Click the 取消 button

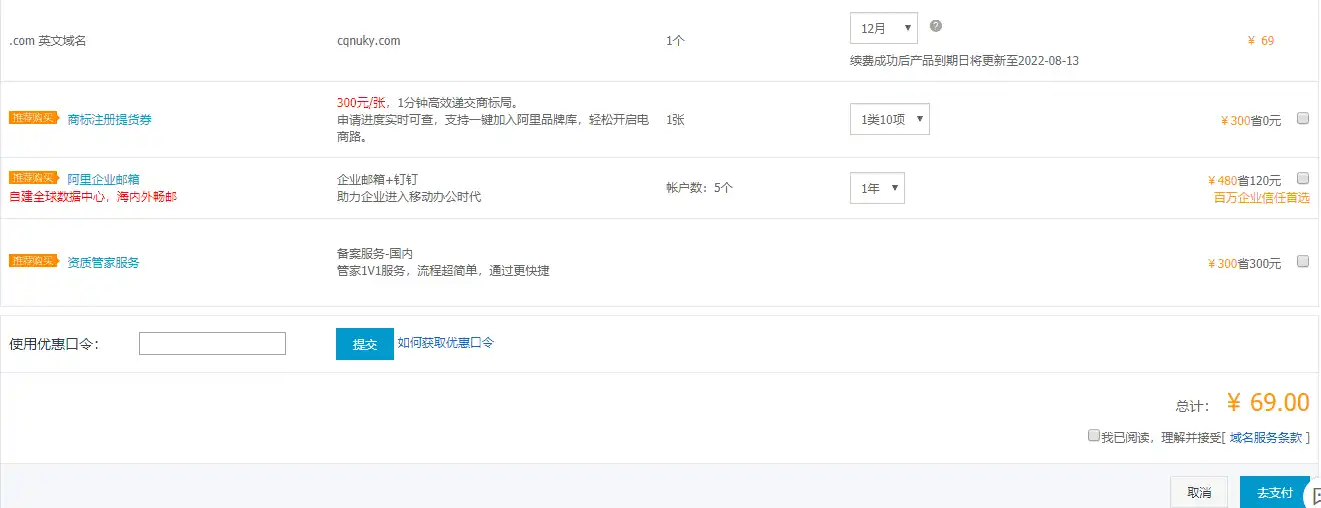coord(1199,492)
